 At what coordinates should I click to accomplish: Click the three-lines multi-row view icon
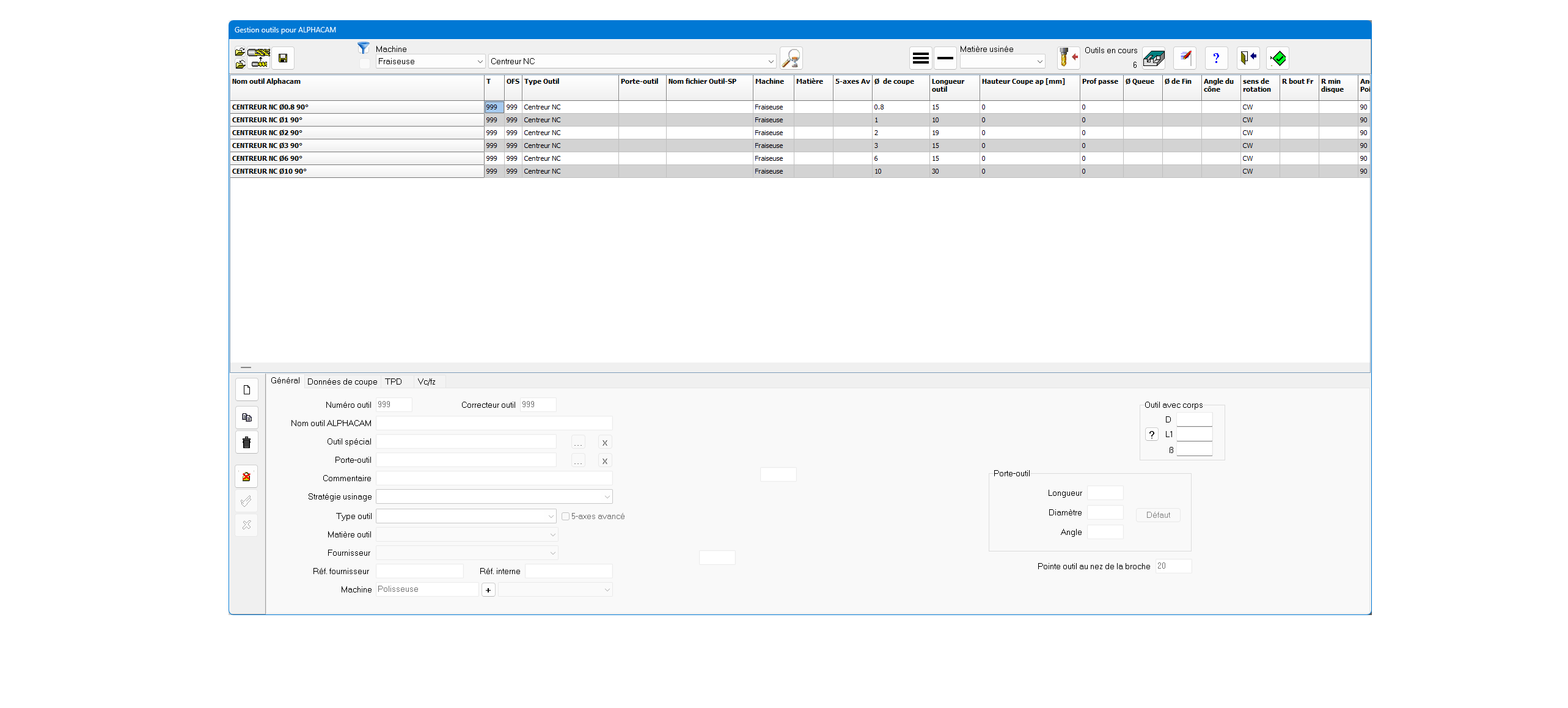click(x=921, y=58)
